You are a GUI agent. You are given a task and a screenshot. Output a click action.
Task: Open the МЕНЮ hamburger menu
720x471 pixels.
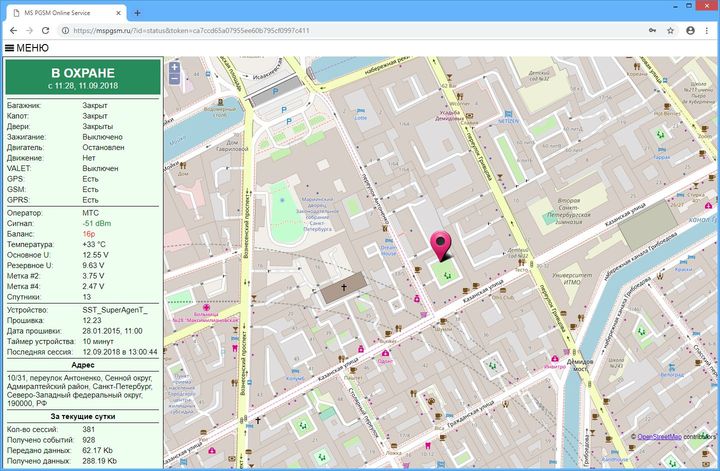(x=27, y=48)
